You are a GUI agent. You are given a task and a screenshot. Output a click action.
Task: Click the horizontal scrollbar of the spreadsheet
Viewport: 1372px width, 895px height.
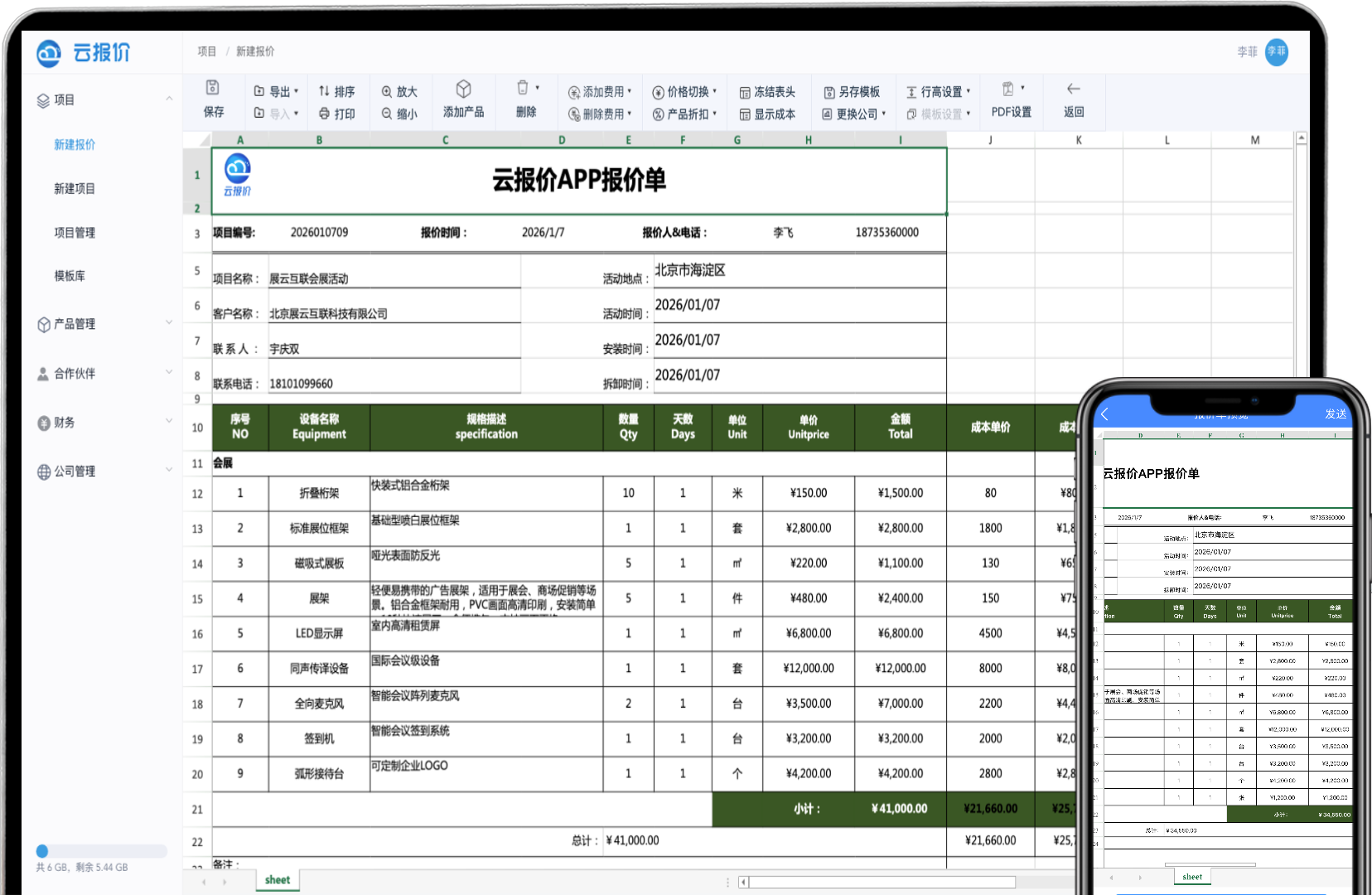click(883, 882)
